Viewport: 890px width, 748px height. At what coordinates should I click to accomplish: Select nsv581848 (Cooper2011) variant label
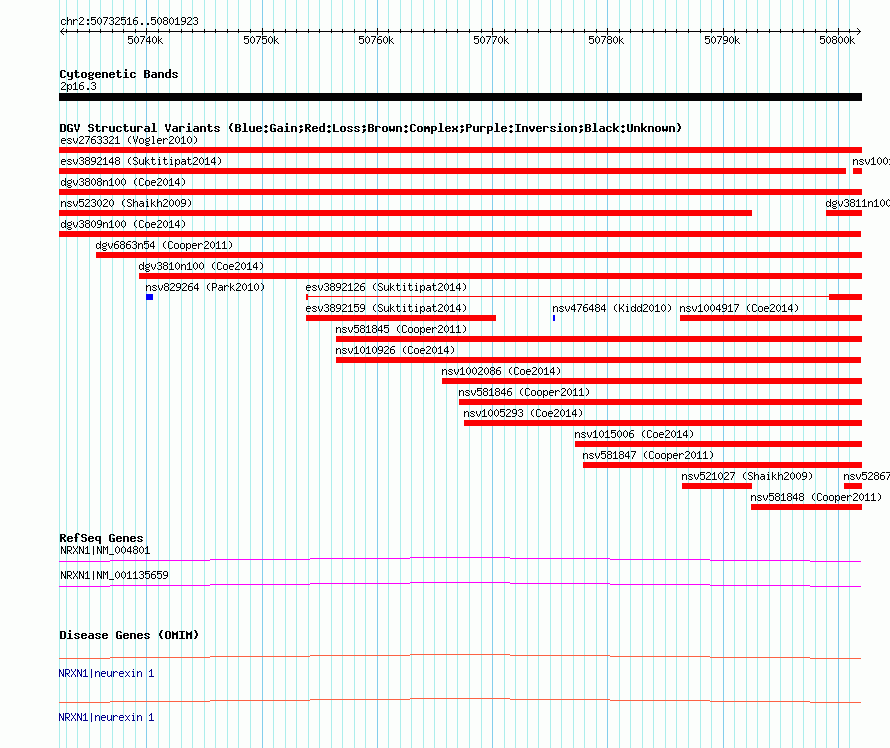coord(816,497)
